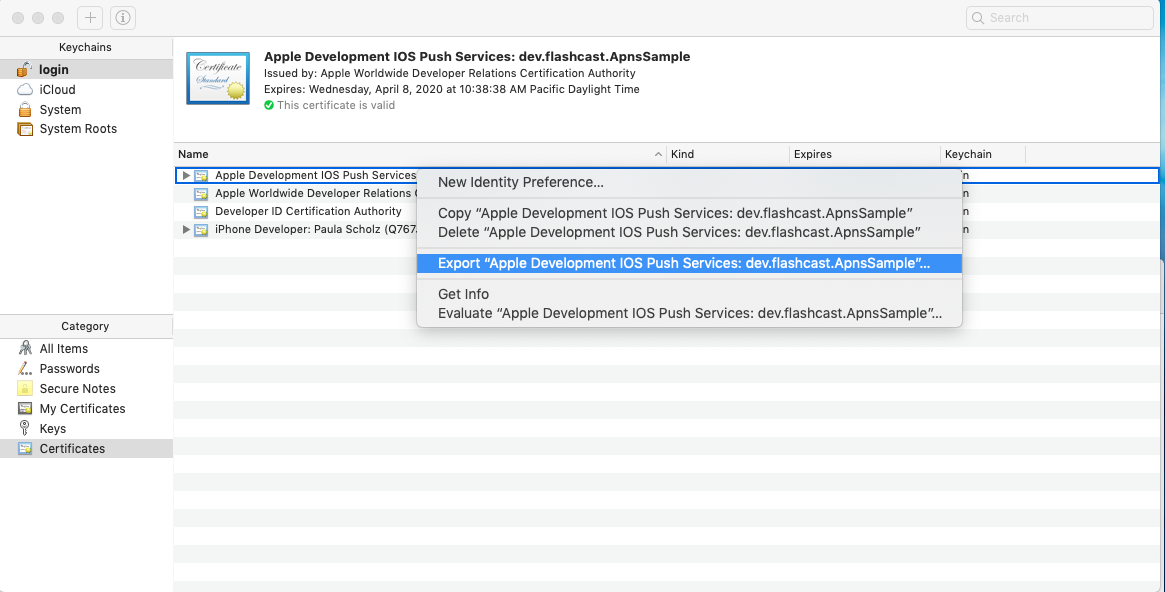Sort by the Keychain column header
The height and width of the screenshot is (592, 1165).
point(983,154)
